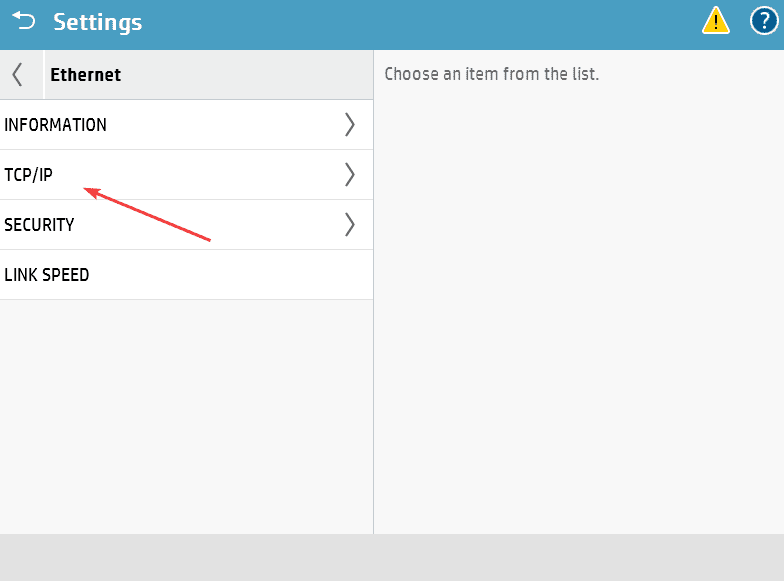Open the yellow warning alert icon
The height and width of the screenshot is (581, 784).
click(x=715, y=21)
